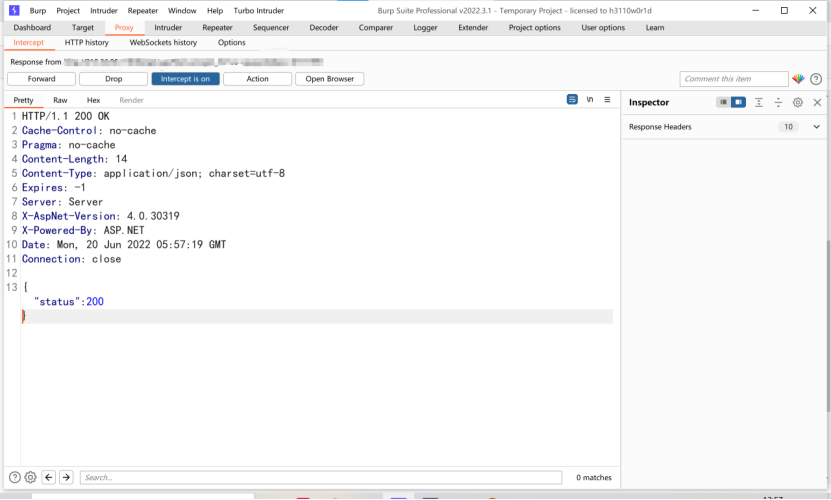Click the Date header line
This screenshot has height=500, width=831.
tap(124, 245)
